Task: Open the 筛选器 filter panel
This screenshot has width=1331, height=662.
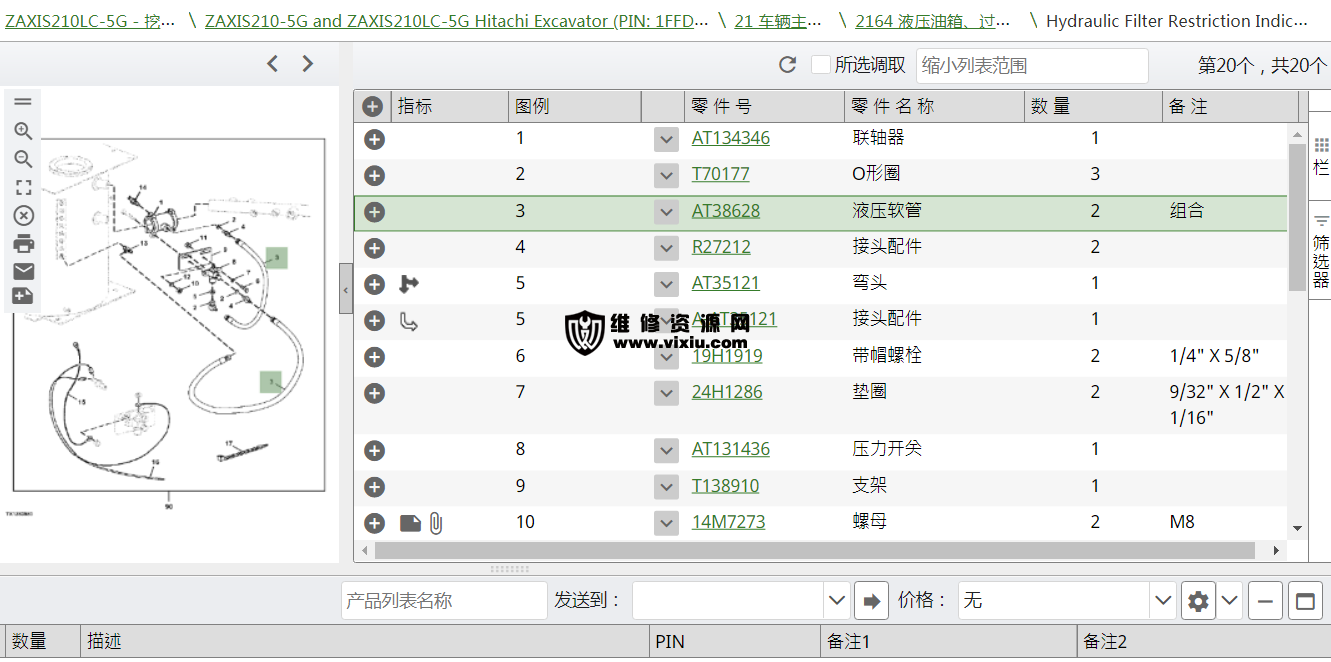Action: (x=1321, y=251)
